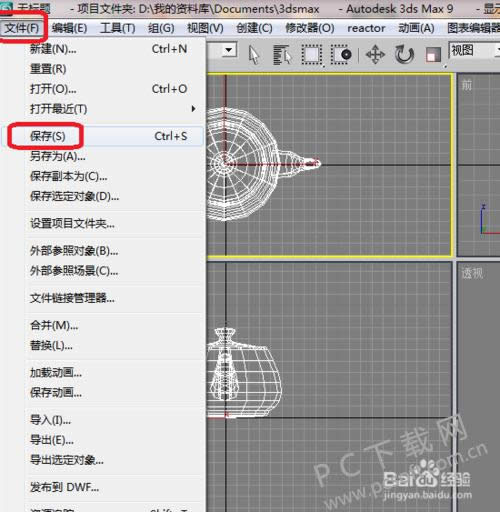Click 导入(I)... in the file menu
500x512 pixels.
tap(50, 420)
